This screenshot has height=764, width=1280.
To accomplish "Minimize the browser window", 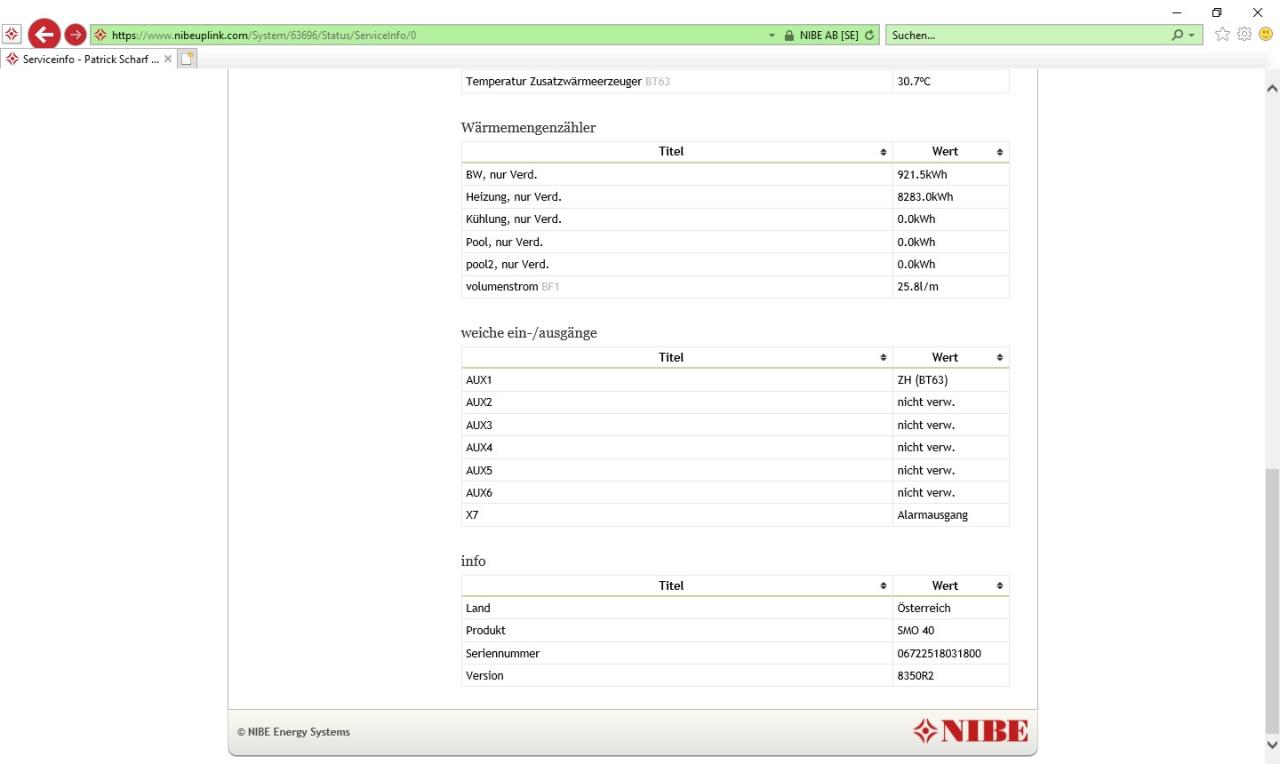I will tap(1177, 12).
